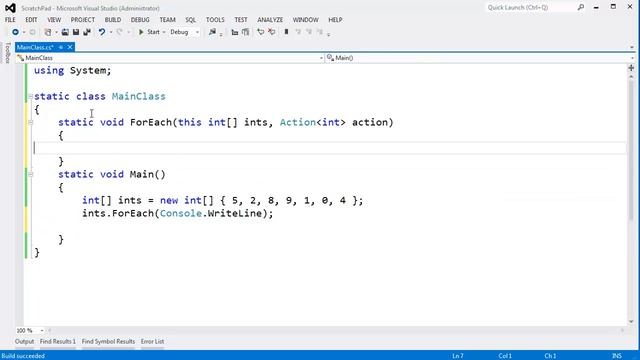Click the Visual Studio logo icon
Image resolution: width=640 pixels, height=360 pixels.
[10, 8]
